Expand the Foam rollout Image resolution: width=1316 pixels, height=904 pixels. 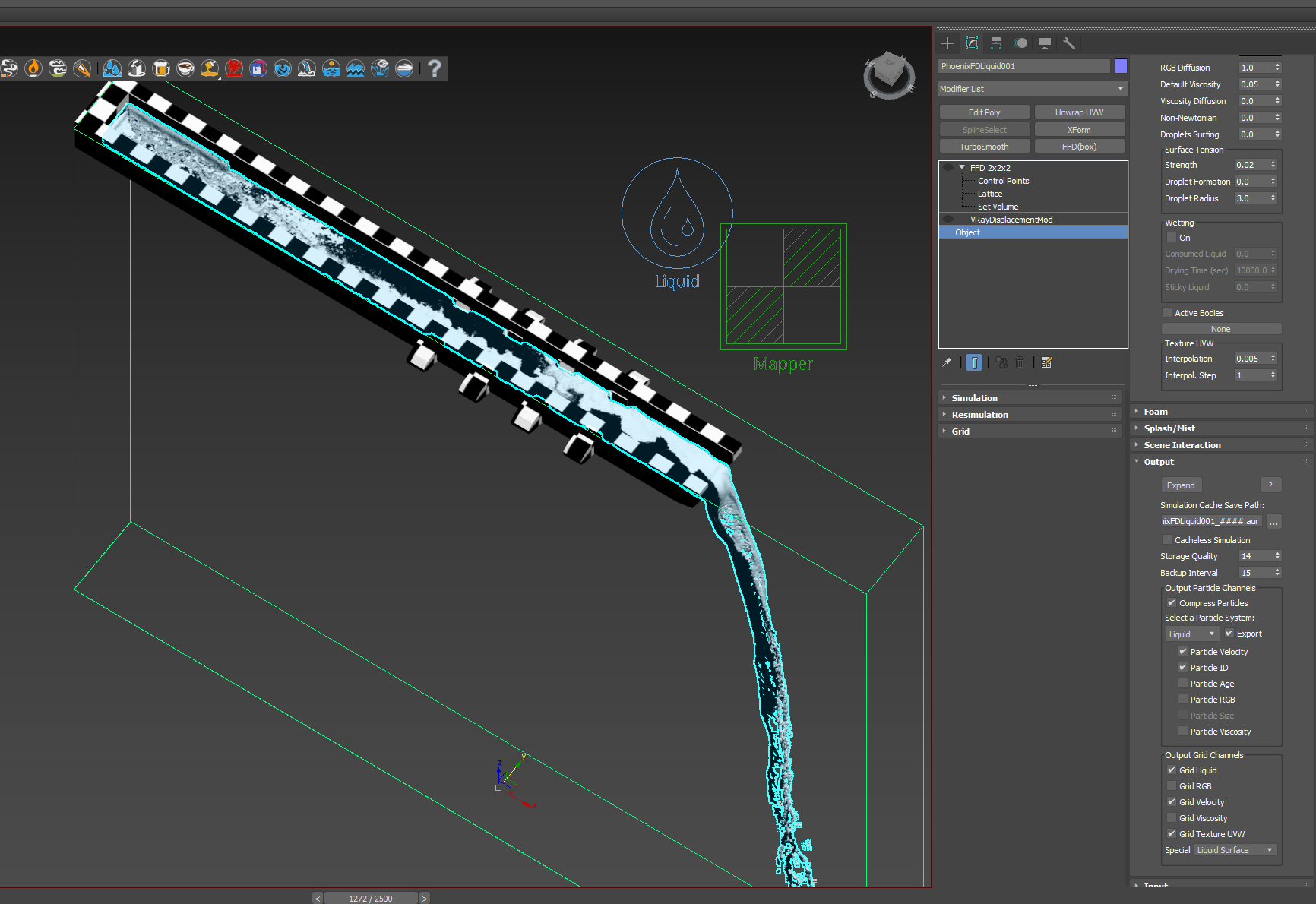1223,412
